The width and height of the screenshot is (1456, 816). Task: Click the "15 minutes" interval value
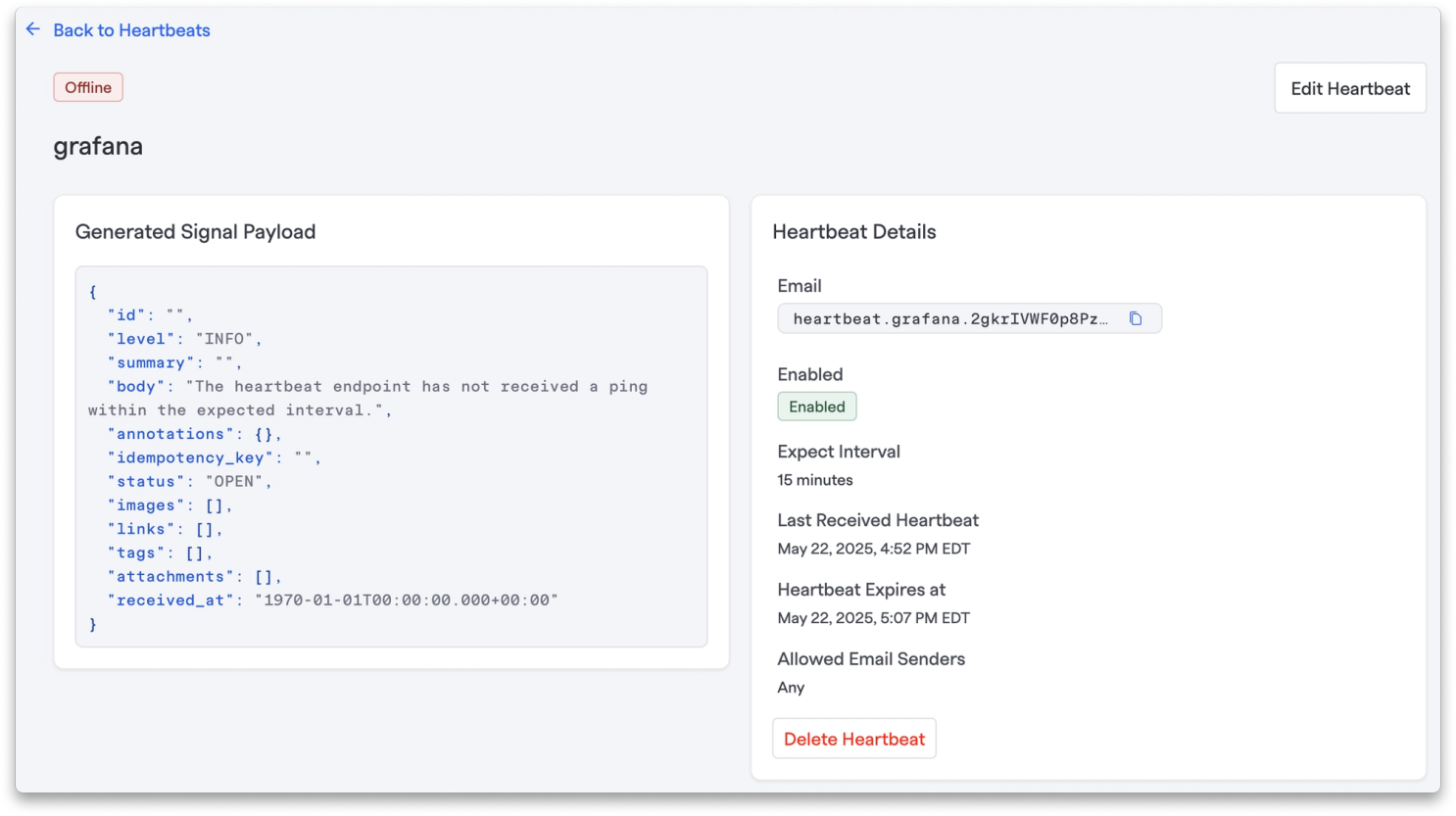pos(815,480)
